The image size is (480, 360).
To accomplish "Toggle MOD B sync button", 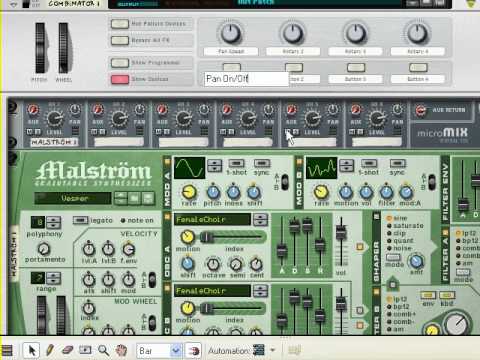I will (x=398, y=163).
